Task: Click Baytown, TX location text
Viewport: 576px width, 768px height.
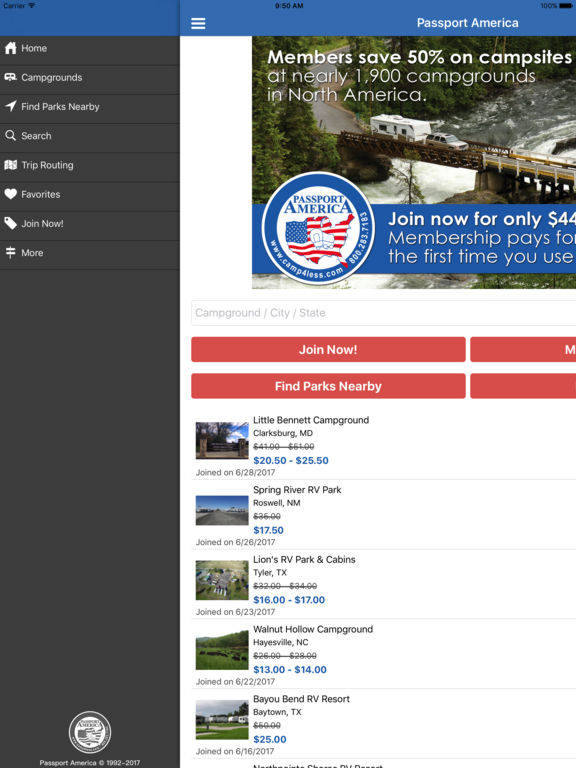Action: pos(277,712)
